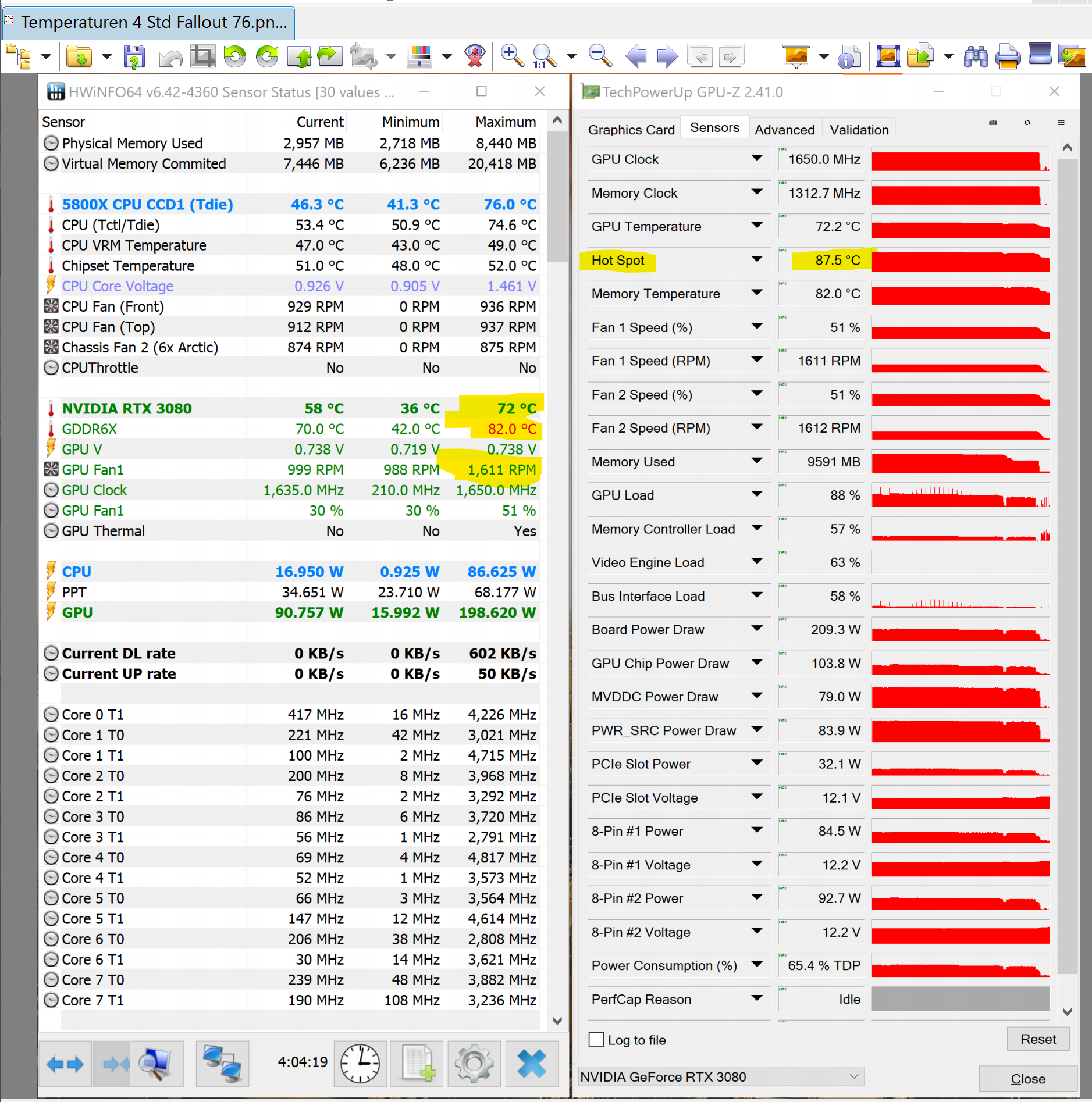This screenshot has width=1092, height=1102.
Task: Zoom out of the image
Action: pos(600,57)
